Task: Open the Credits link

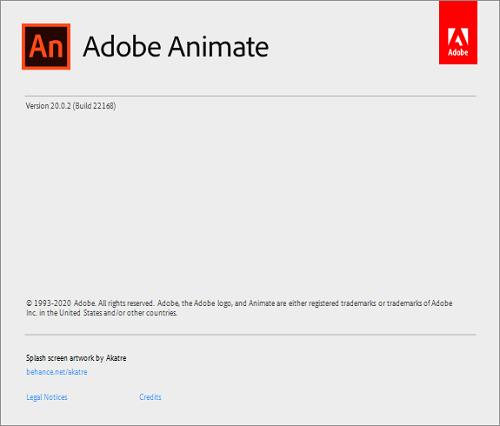Action: tap(150, 397)
